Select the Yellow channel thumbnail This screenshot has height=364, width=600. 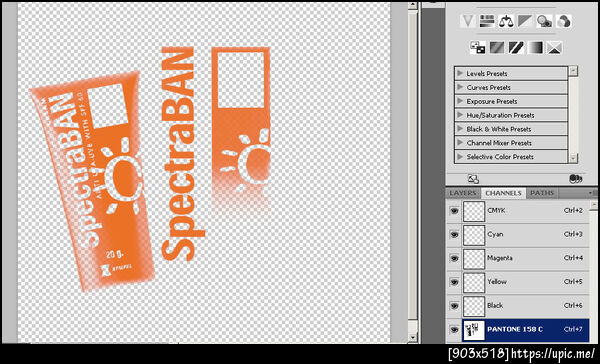pos(474,282)
